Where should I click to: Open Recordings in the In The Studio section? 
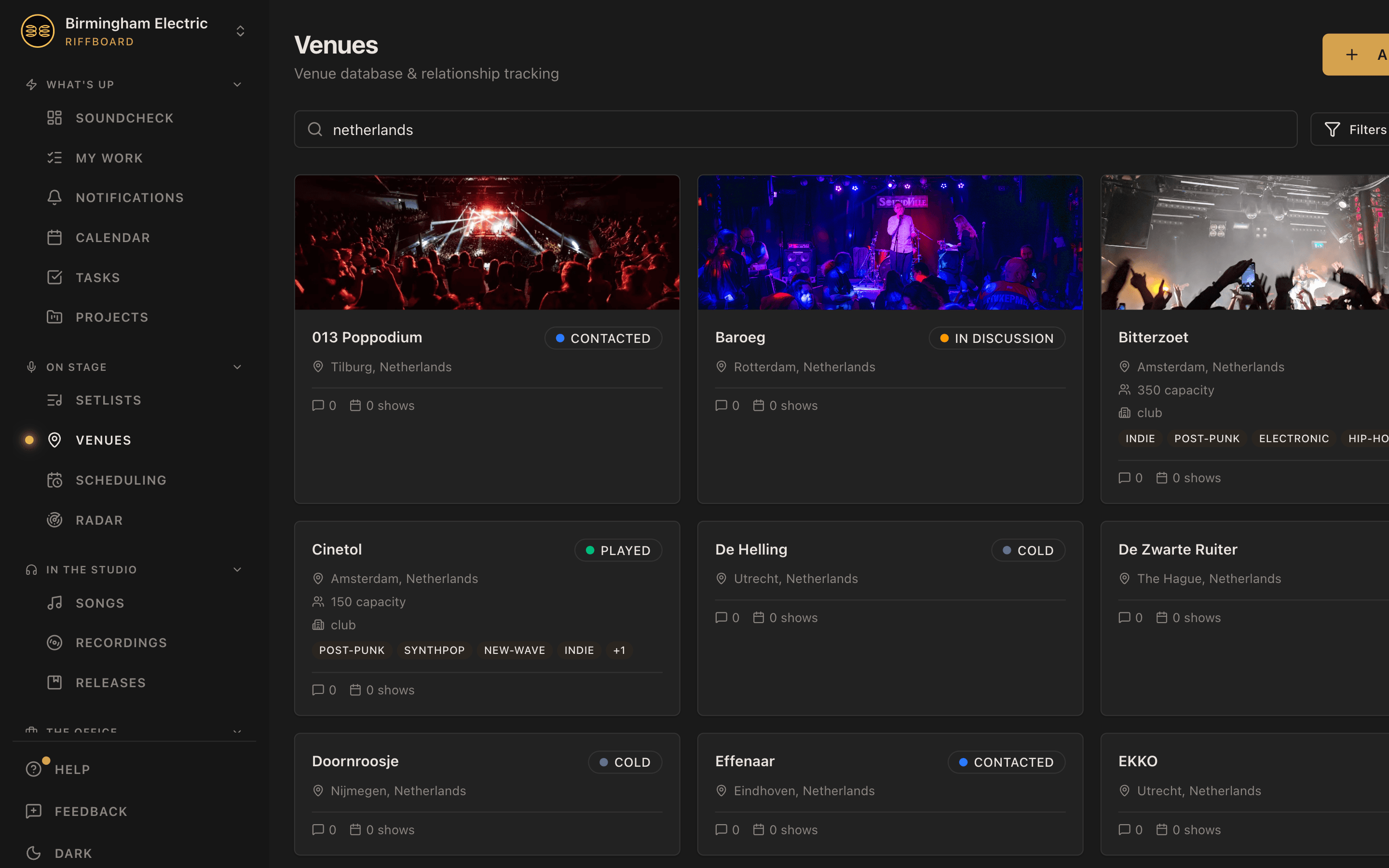tap(121, 642)
